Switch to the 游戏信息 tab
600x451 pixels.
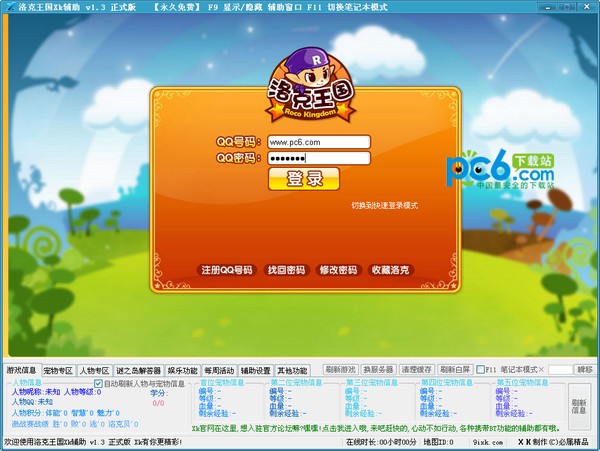(21, 370)
